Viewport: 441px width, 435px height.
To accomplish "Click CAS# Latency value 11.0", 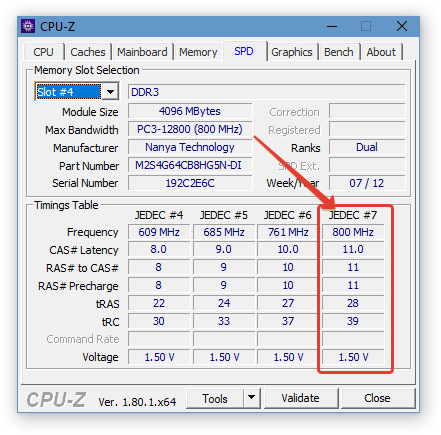I will 353,249.
